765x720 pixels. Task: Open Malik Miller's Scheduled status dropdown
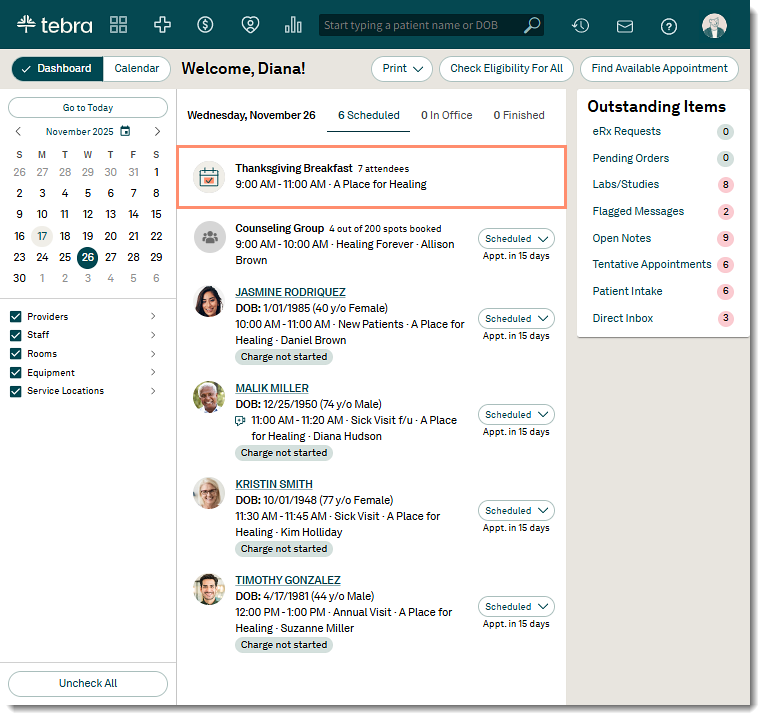click(x=516, y=415)
